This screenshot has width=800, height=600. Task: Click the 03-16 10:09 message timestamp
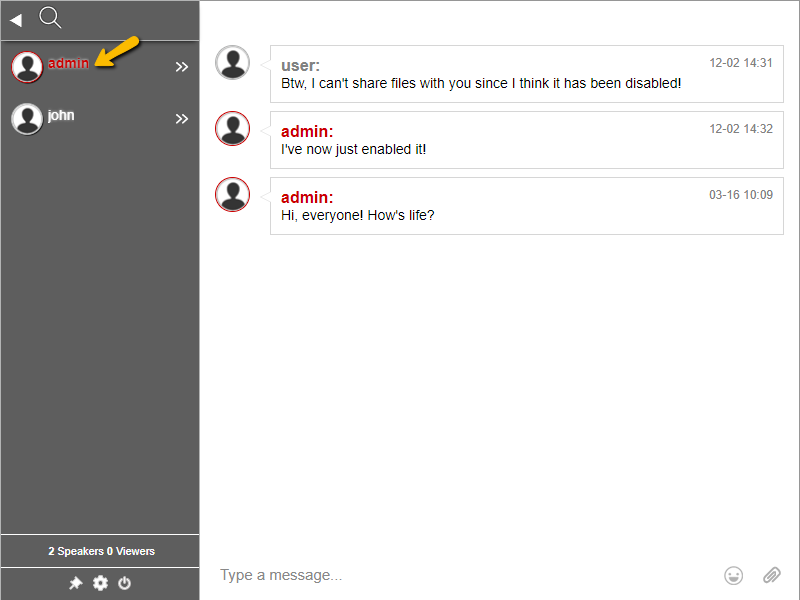tap(741, 195)
